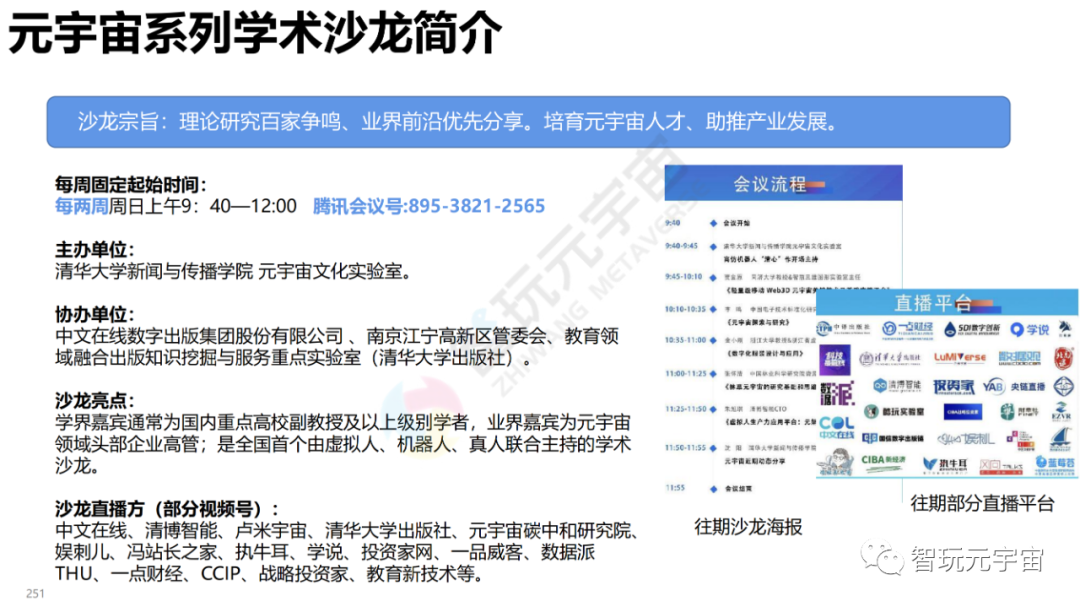Click the 中译出版社 logo
The image size is (1080, 607).
point(843,329)
